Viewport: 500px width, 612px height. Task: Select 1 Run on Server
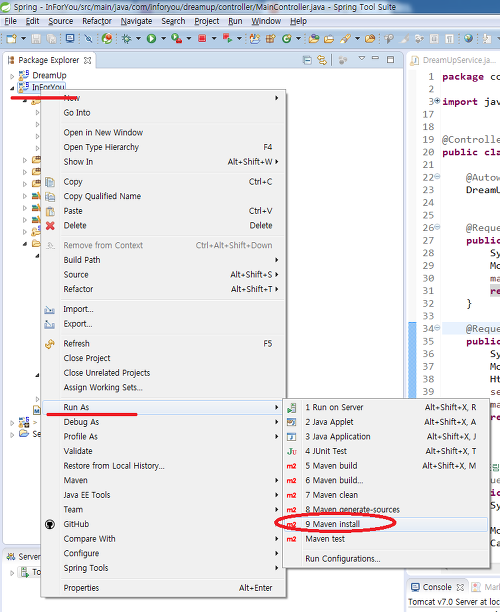click(x=386, y=407)
